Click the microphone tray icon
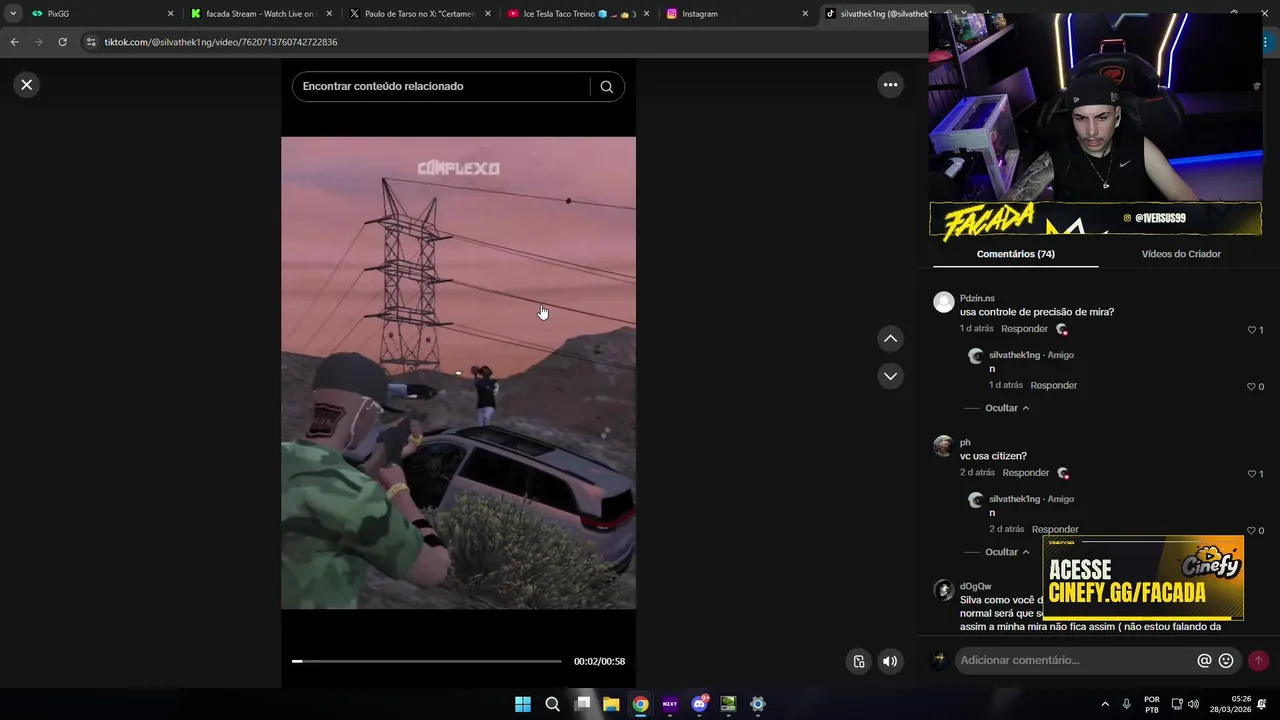 click(1127, 704)
